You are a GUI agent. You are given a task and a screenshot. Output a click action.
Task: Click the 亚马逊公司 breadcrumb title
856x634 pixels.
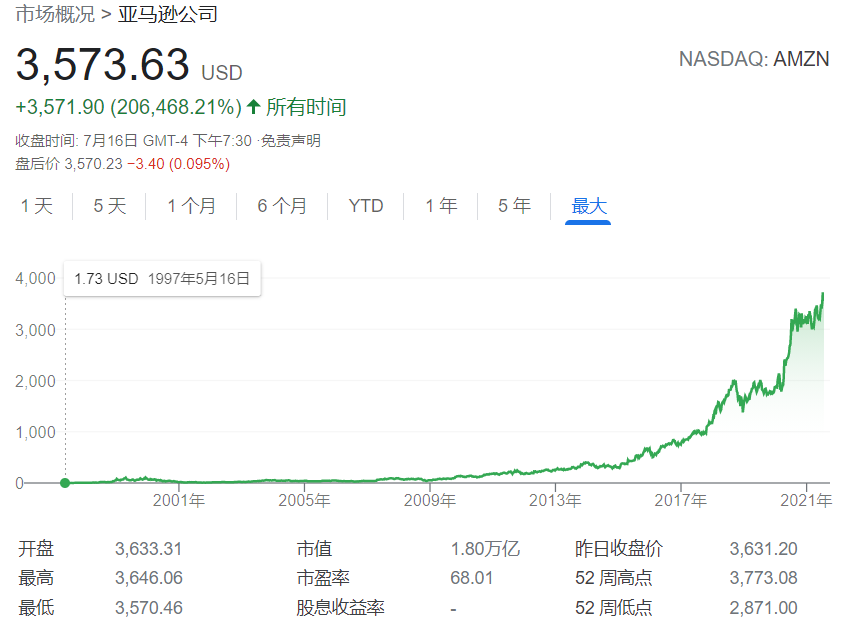click(168, 14)
